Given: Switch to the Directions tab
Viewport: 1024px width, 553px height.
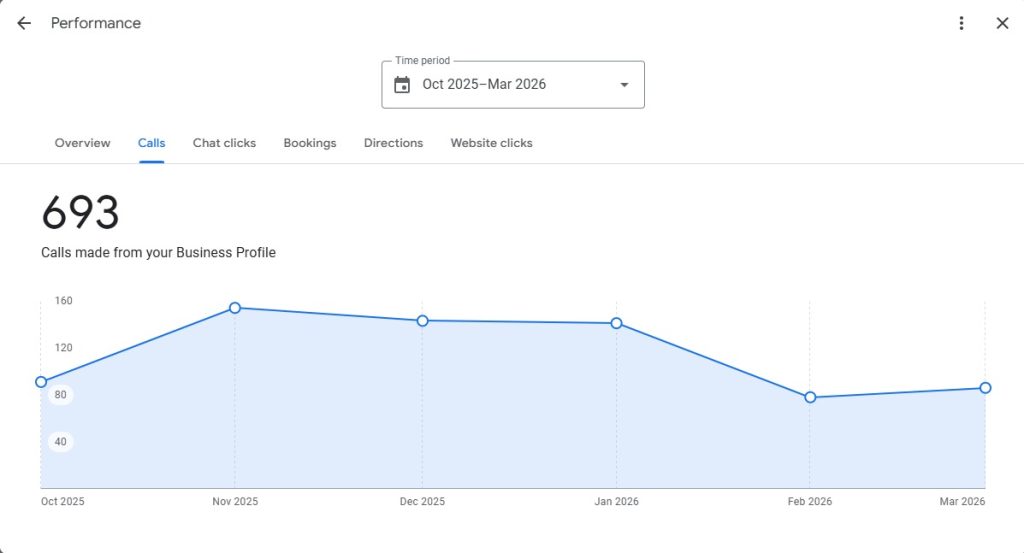Looking at the screenshot, I should 393,143.
